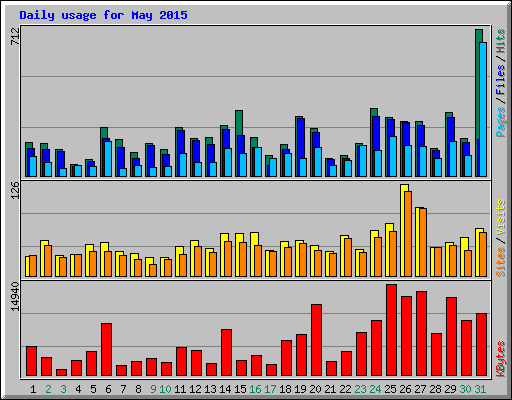
Task: Click the day 12 x-axis label
Action: [x=195, y=389]
